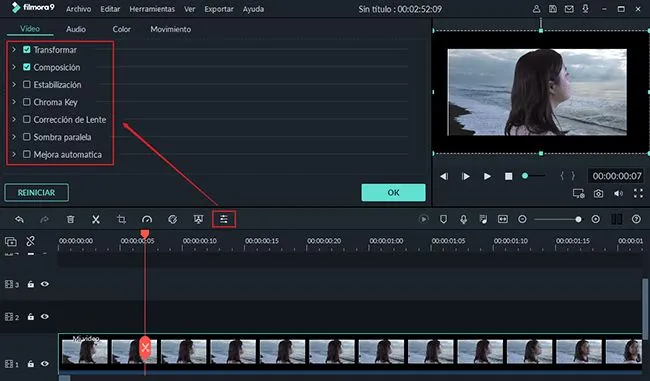Click the REINICIAR button
Image resolution: width=650 pixels, height=381 pixels.
(x=36, y=193)
